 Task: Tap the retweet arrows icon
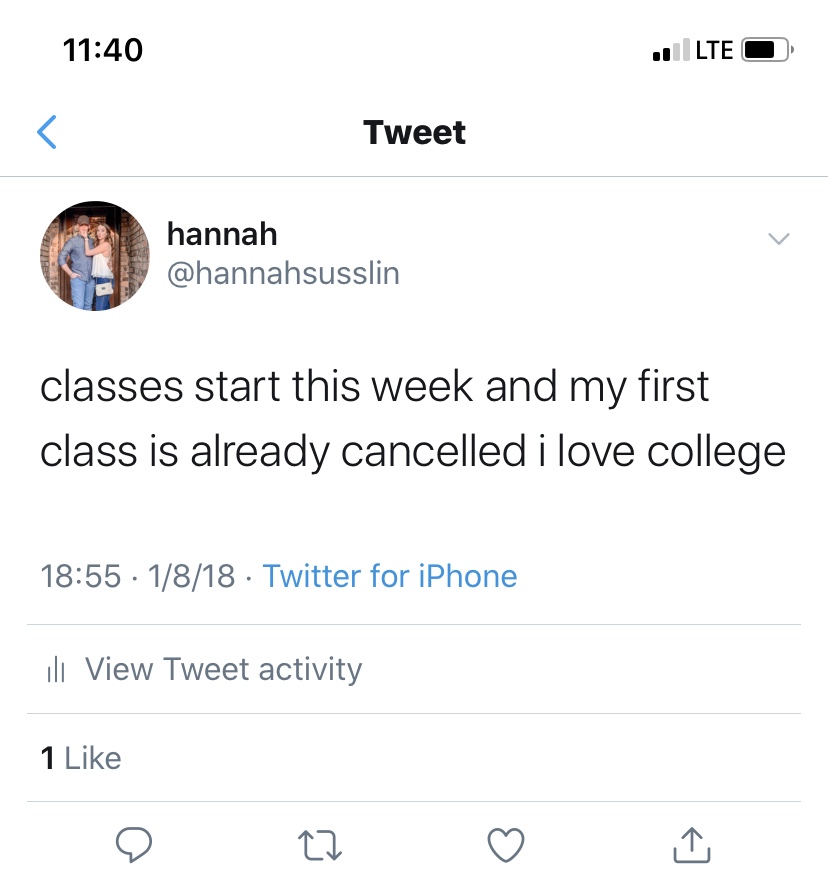[x=319, y=845]
